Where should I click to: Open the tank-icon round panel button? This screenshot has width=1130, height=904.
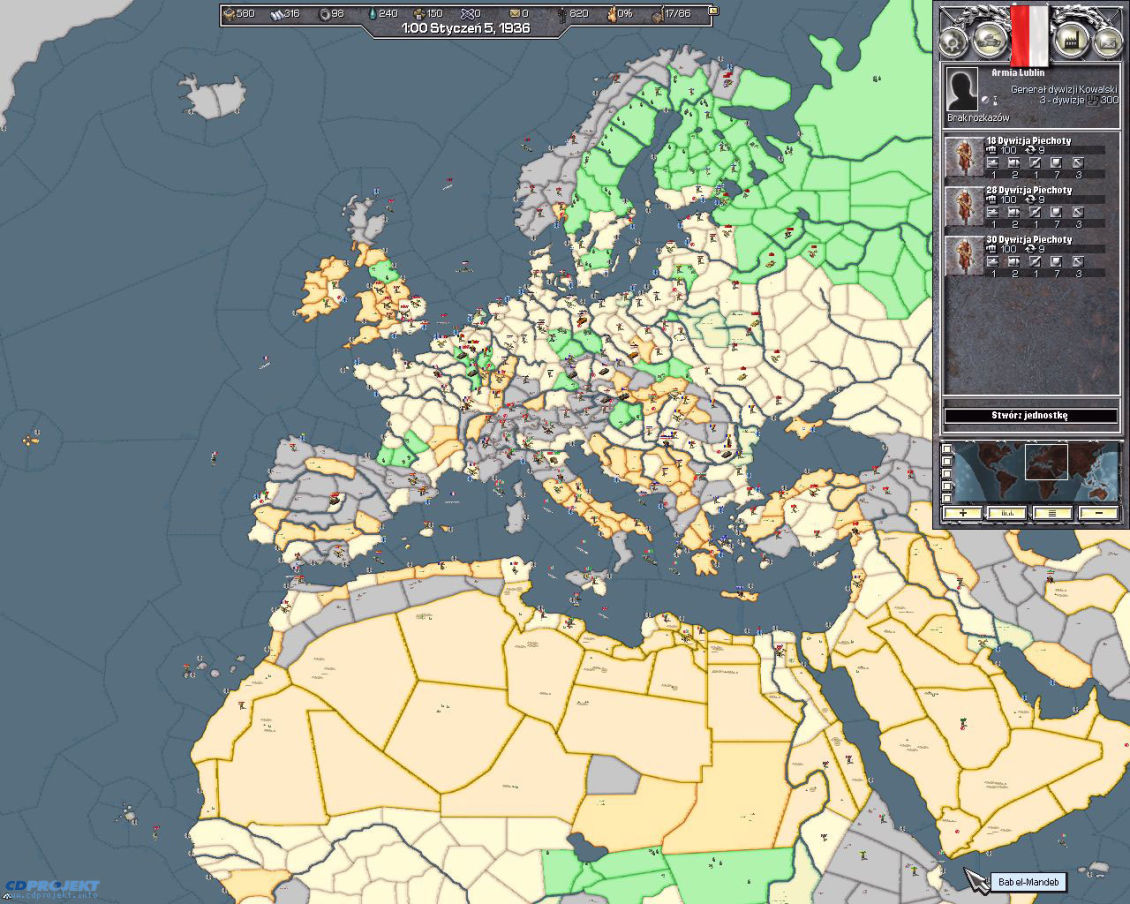pyautogui.click(x=989, y=40)
